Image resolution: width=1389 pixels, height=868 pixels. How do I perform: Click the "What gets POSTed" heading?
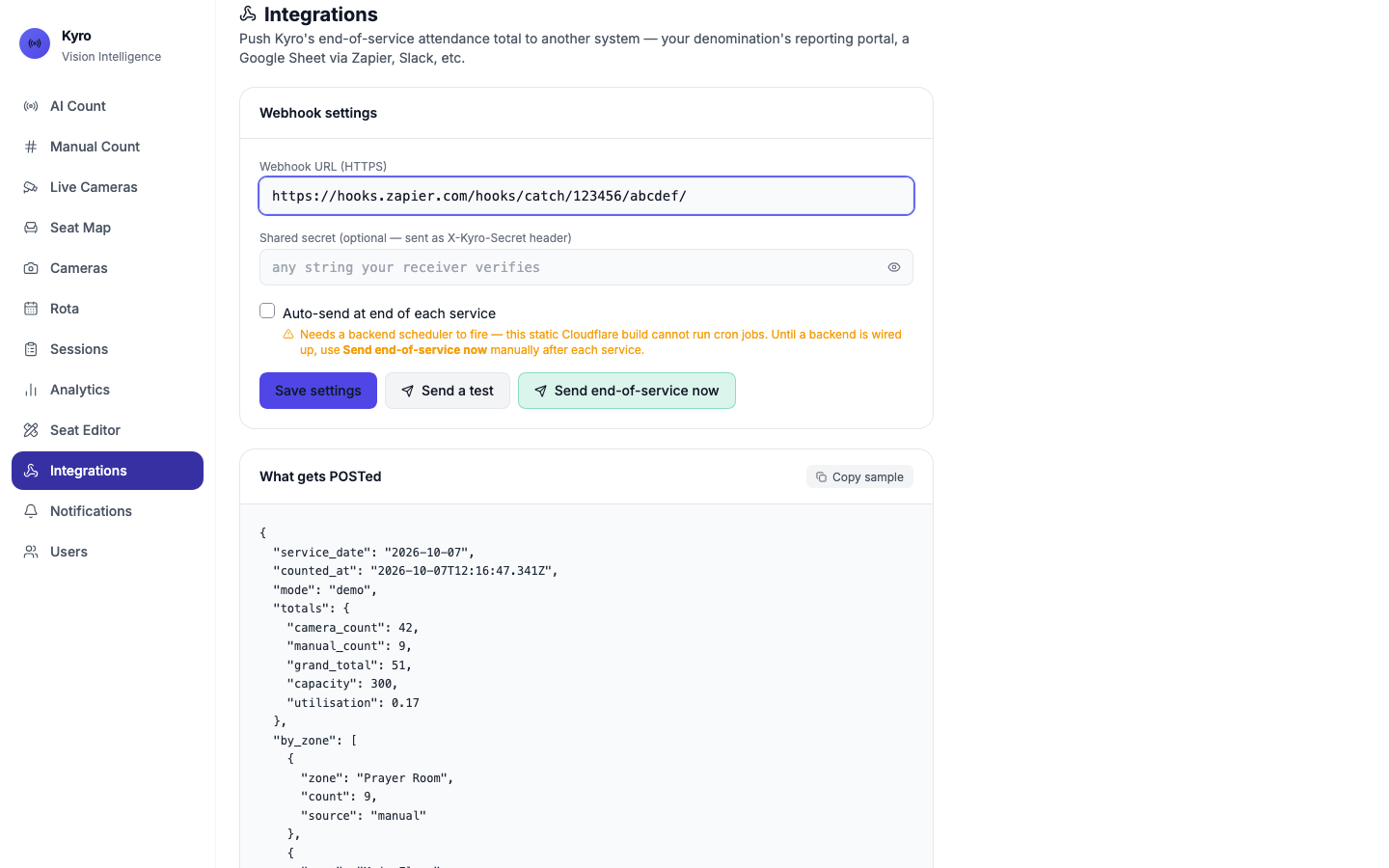coord(320,476)
